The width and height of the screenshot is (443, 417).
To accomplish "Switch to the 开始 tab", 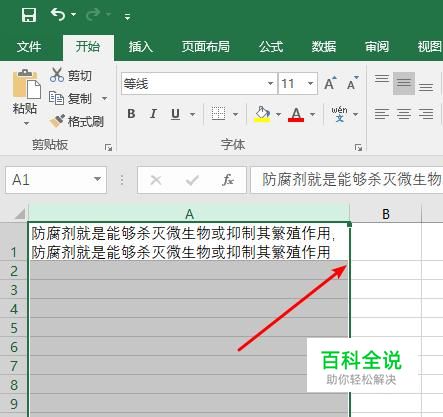I will [88, 47].
